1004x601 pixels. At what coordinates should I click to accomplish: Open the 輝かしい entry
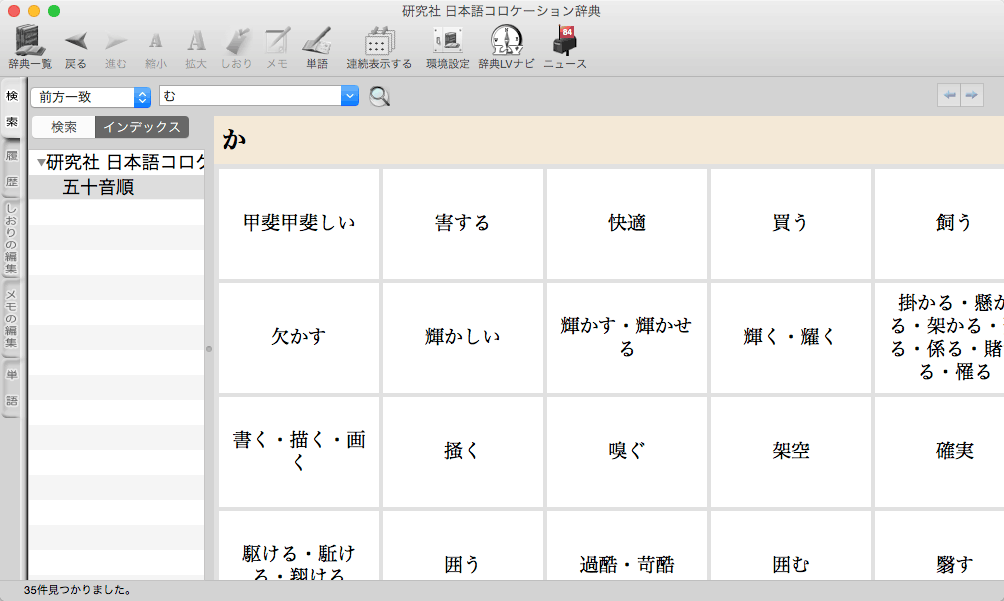[x=463, y=337]
